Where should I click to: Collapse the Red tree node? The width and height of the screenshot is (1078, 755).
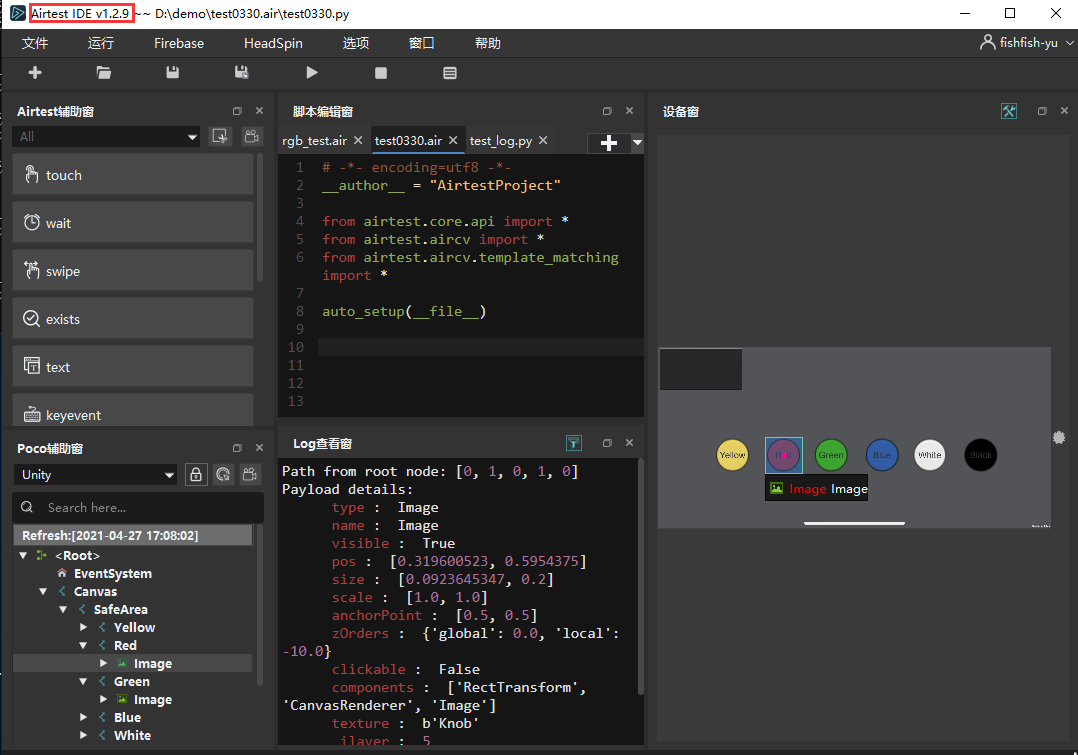[x=83, y=645]
